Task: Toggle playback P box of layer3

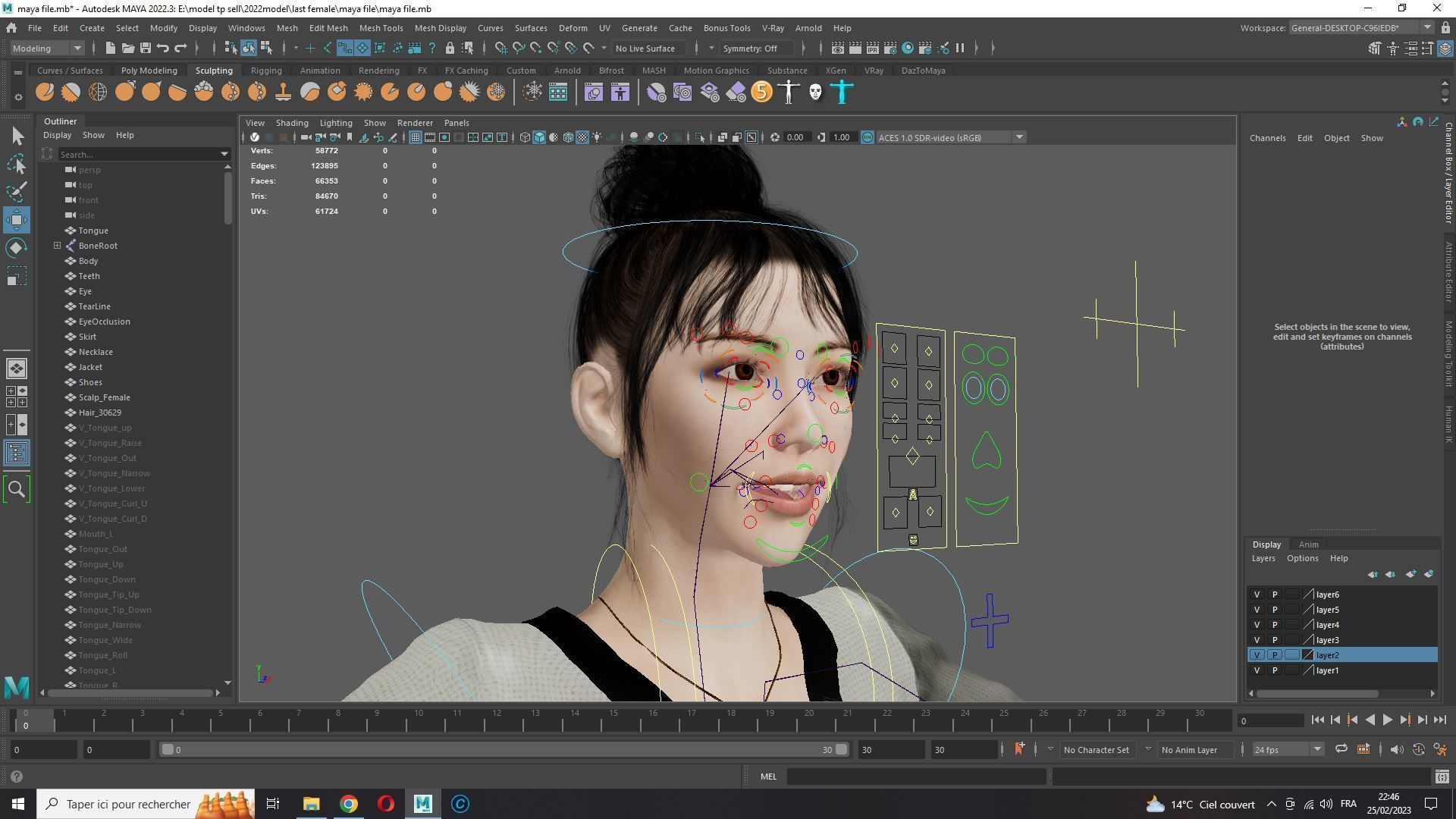Action: [x=1275, y=640]
